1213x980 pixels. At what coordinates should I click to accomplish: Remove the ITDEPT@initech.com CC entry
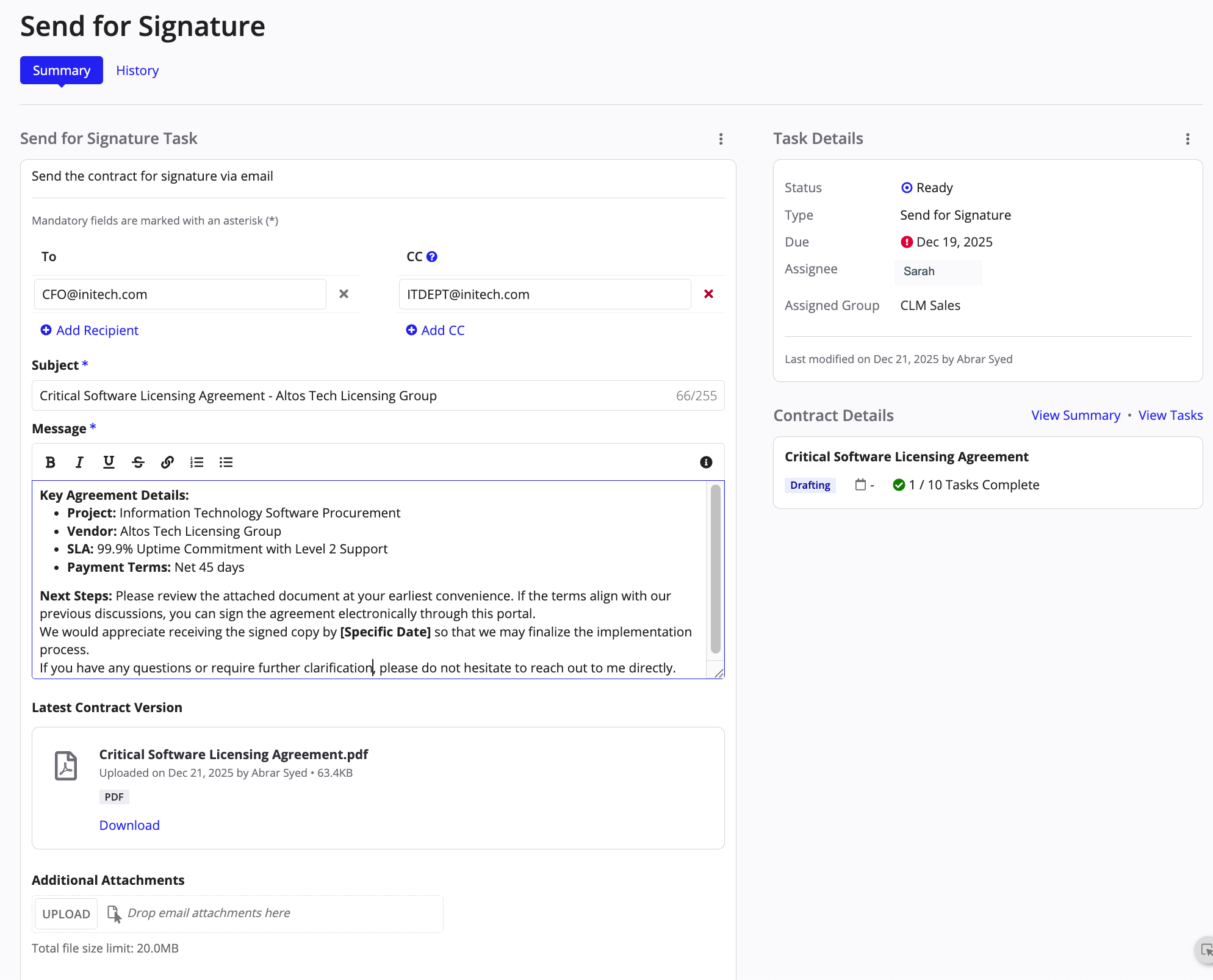coord(708,294)
